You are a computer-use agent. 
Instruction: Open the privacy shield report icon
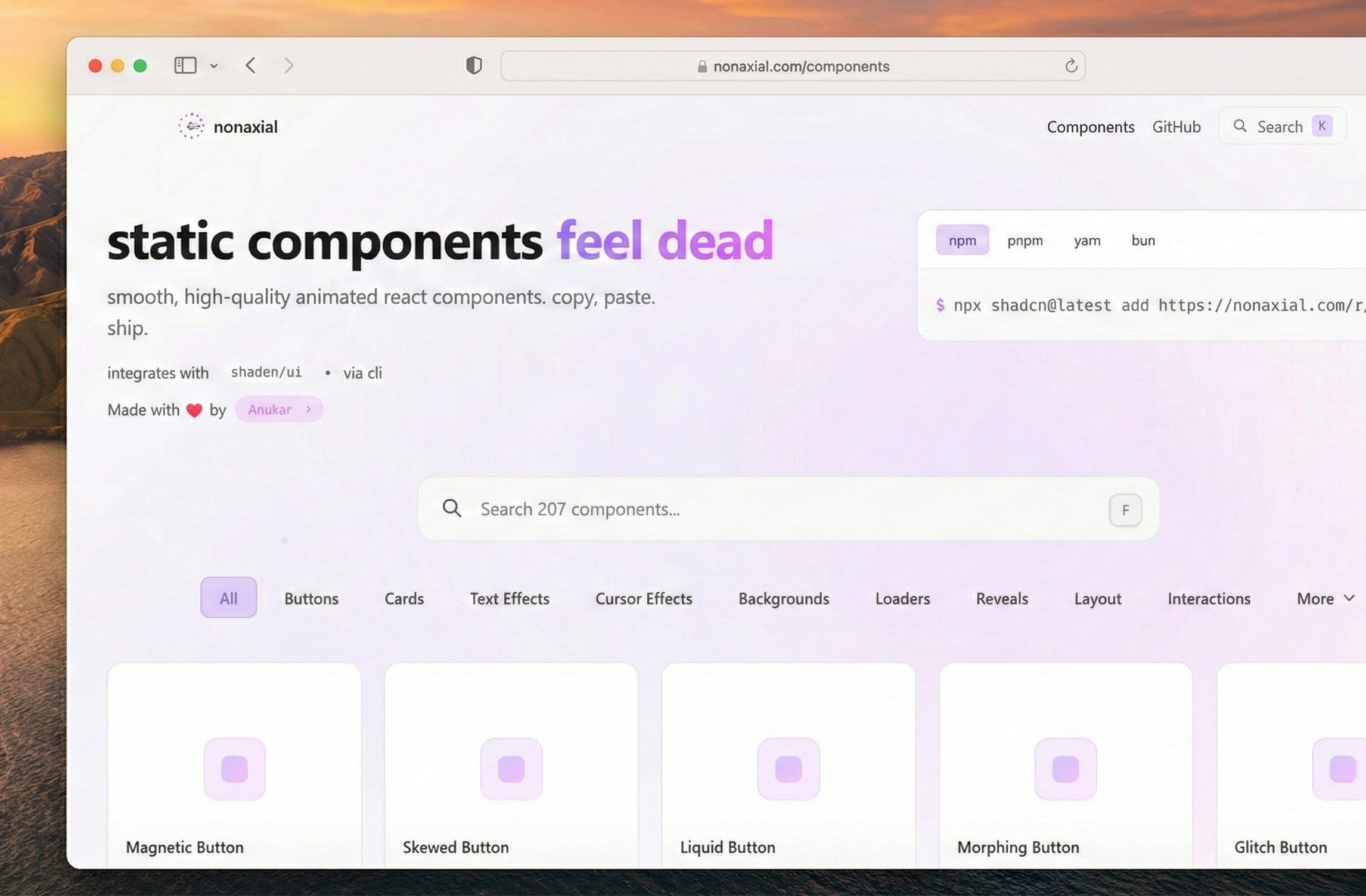coord(474,66)
